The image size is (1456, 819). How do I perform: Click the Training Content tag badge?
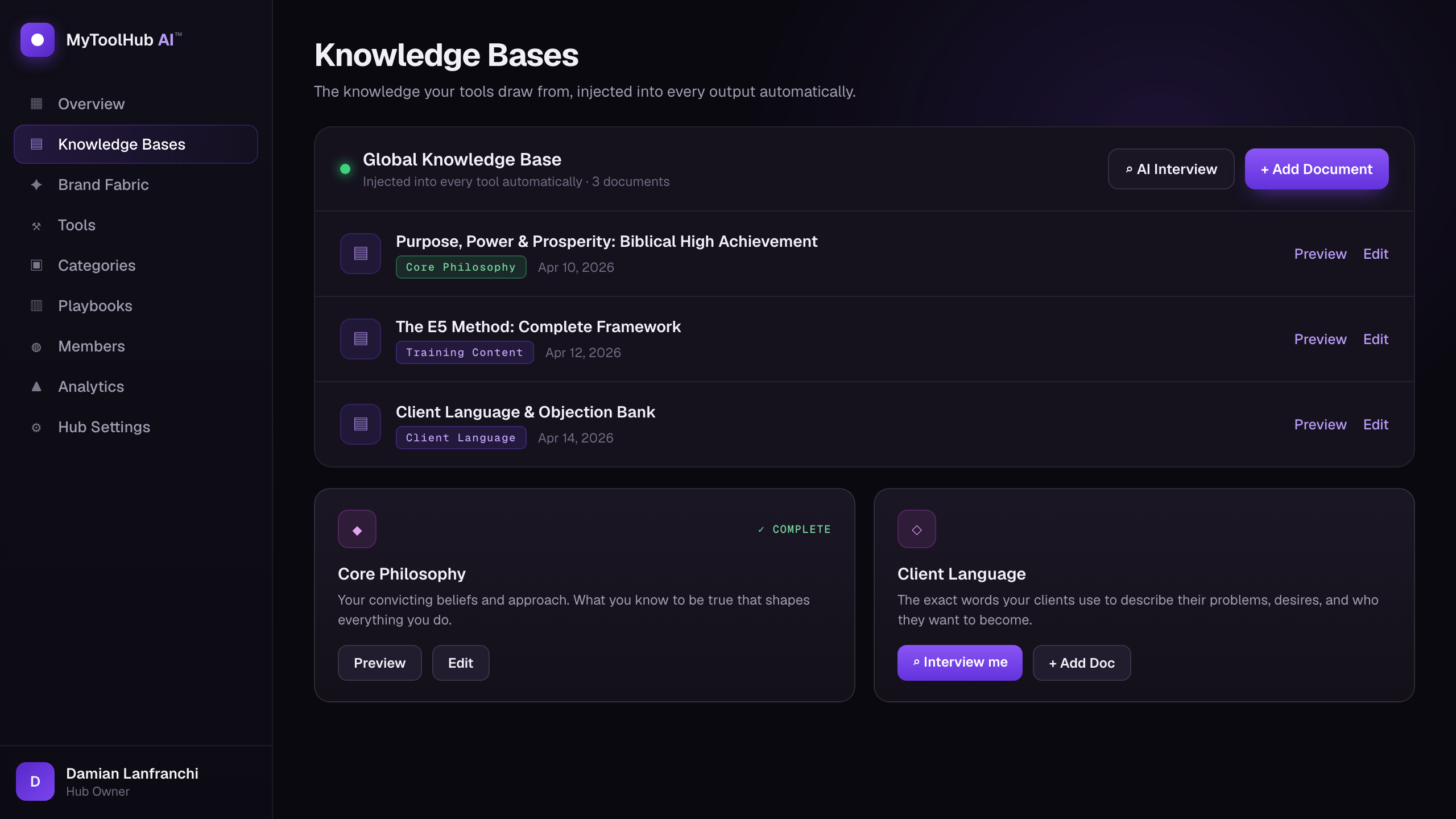point(465,353)
